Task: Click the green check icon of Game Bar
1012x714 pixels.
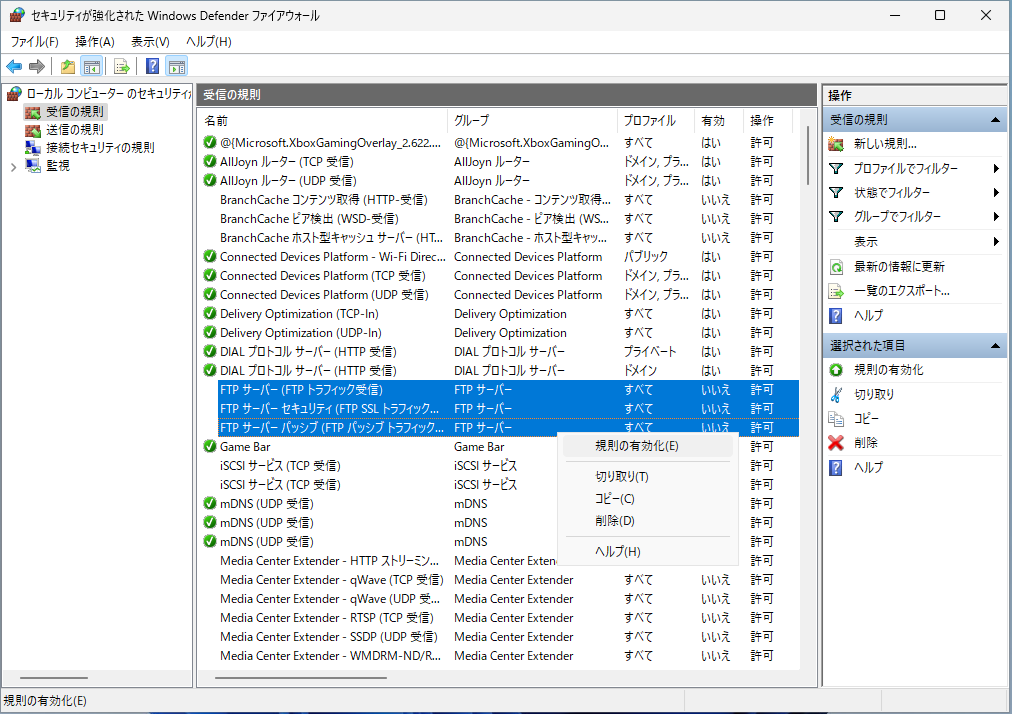Action: (x=210, y=446)
